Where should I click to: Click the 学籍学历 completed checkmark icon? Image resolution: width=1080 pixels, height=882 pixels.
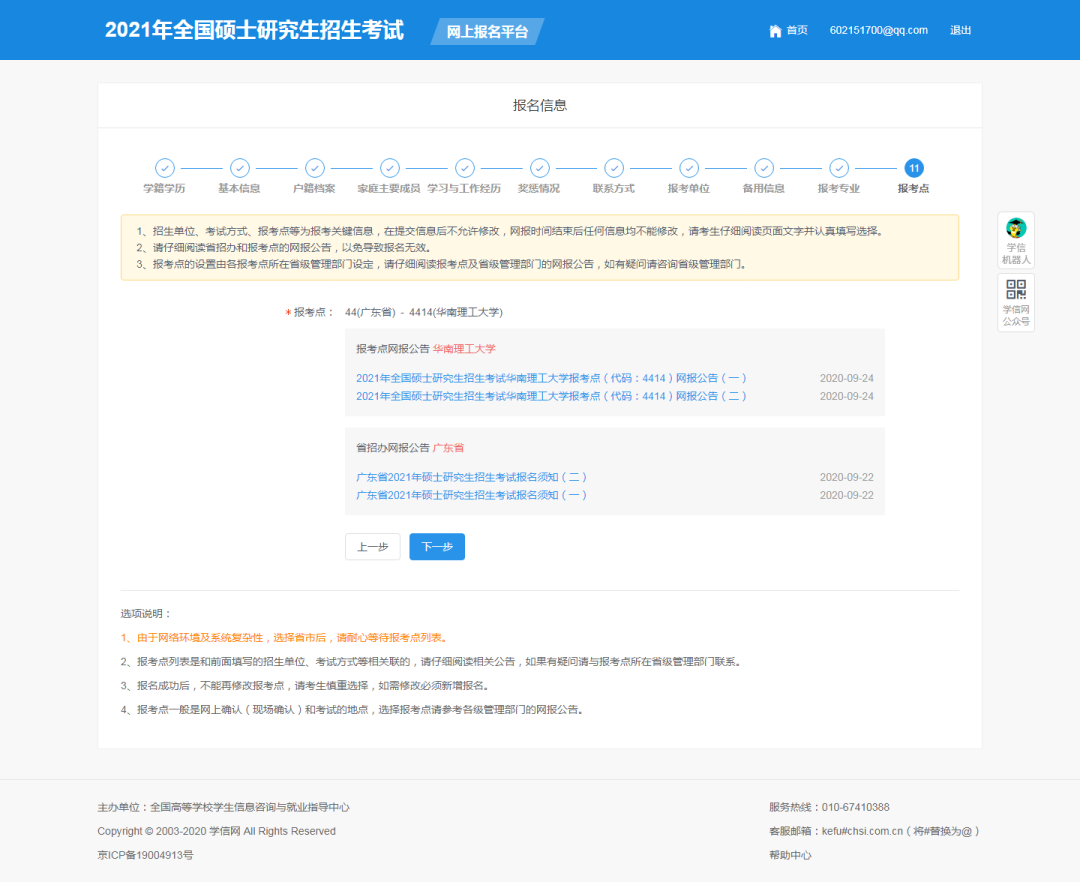[165, 169]
